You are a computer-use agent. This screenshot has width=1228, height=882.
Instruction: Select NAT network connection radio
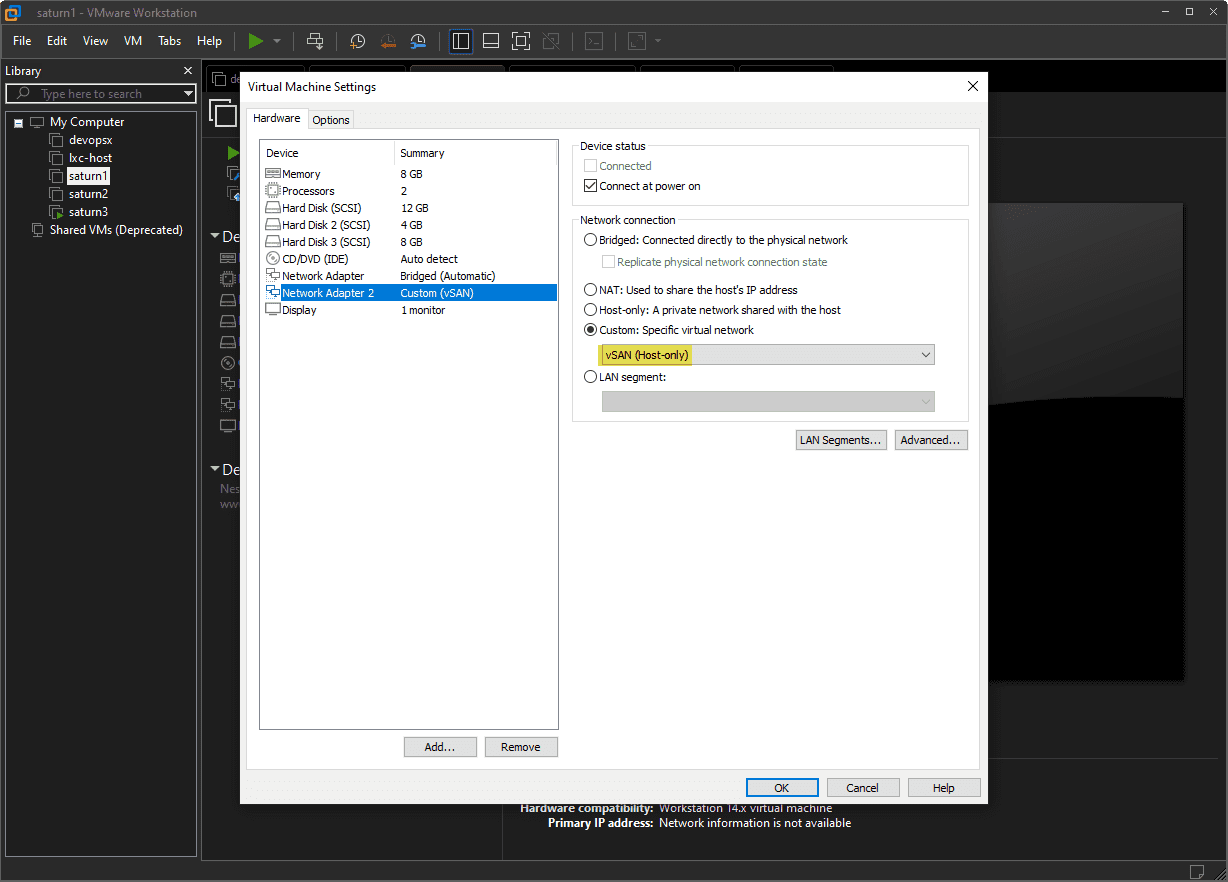pyautogui.click(x=590, y=290)
